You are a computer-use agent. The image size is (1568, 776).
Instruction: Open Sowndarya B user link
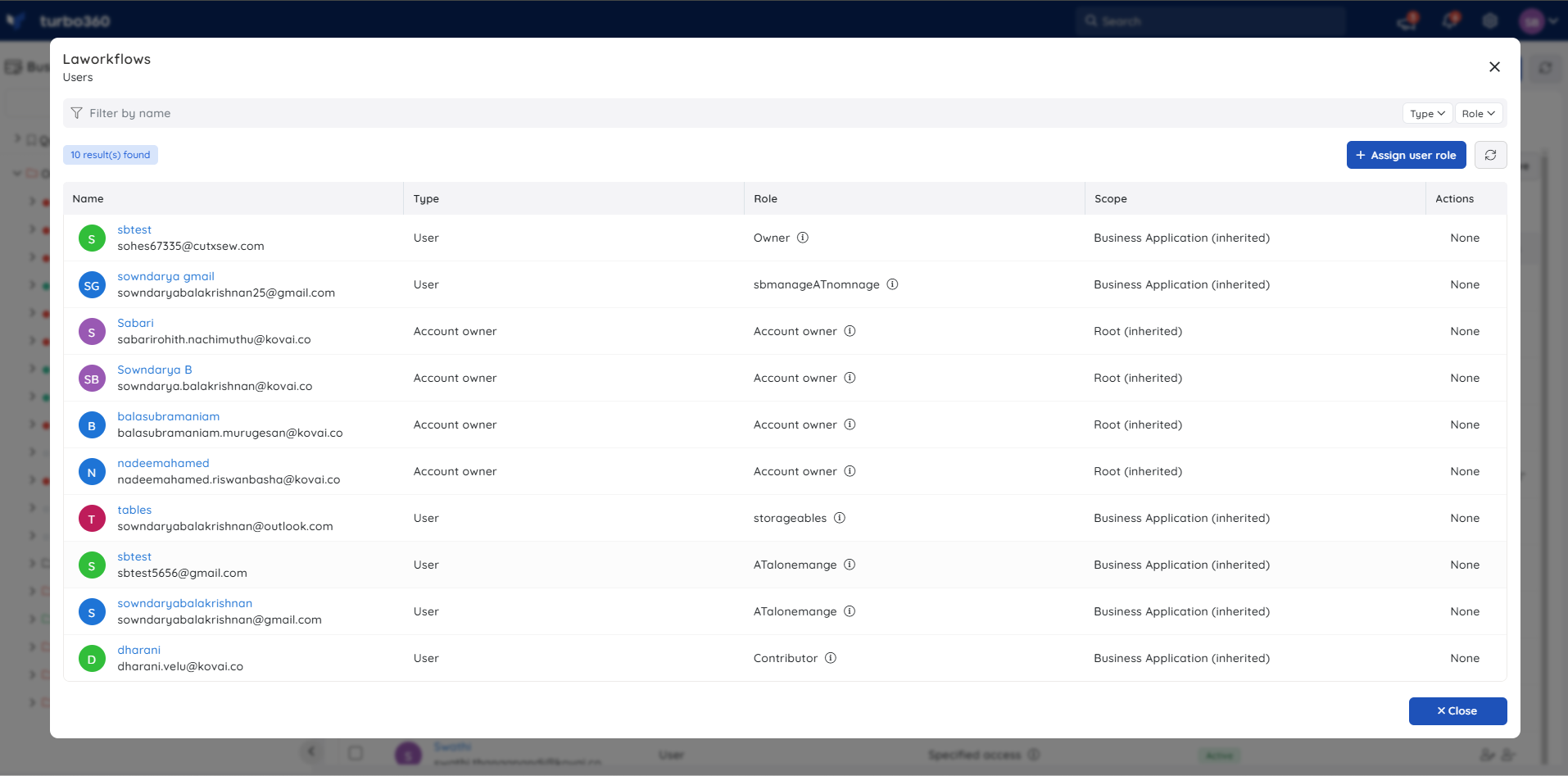155,370
